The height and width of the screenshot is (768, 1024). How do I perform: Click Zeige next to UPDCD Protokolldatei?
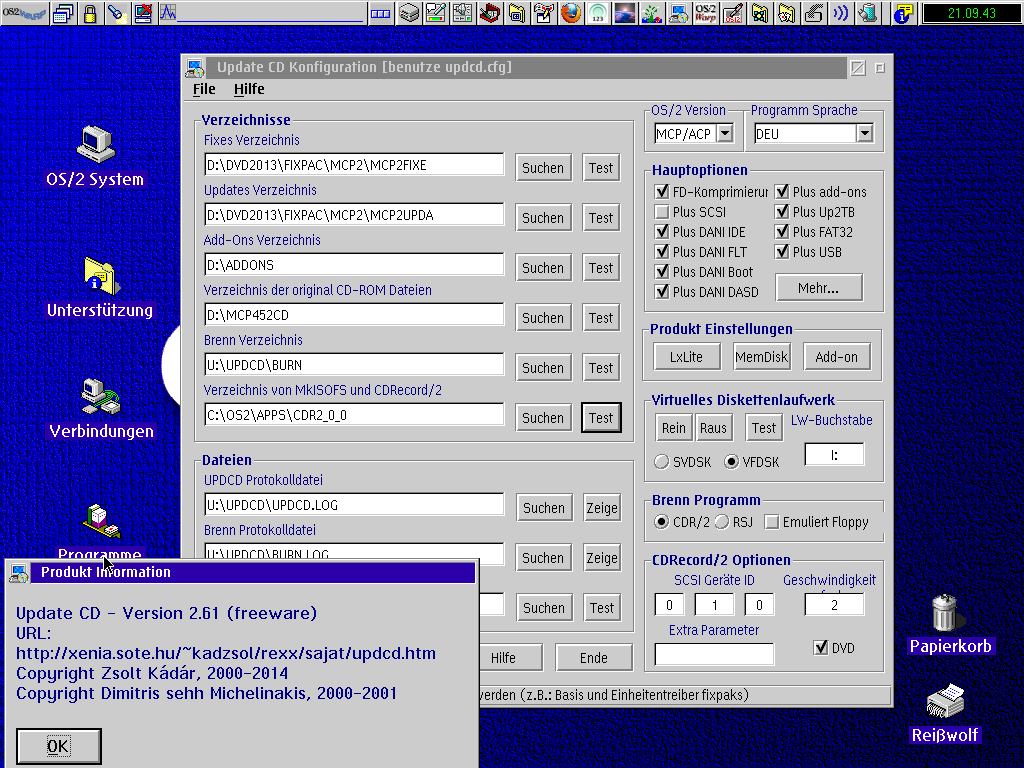click(601, 508)
